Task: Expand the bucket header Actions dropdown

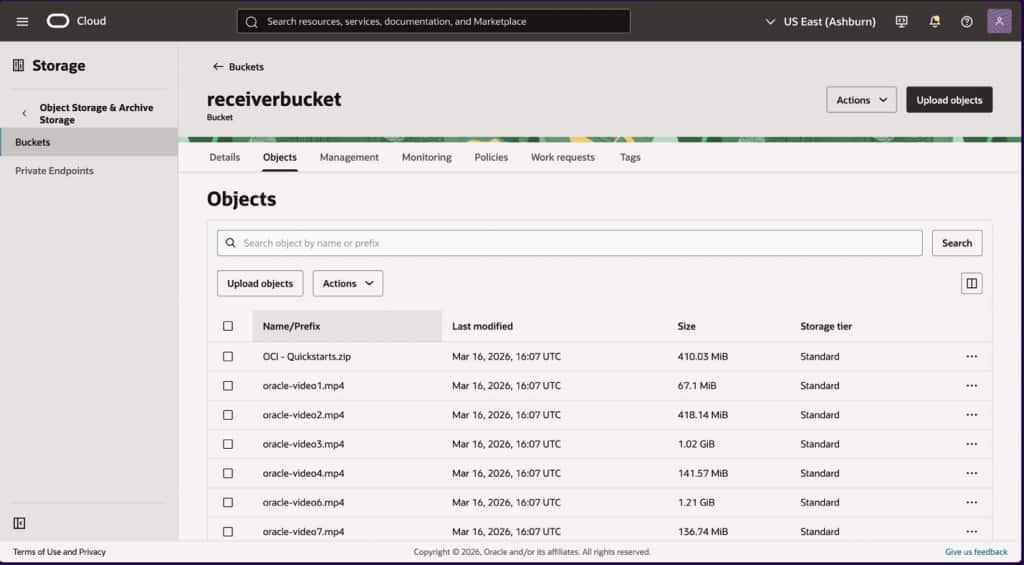Action: (x=861, y=100)
